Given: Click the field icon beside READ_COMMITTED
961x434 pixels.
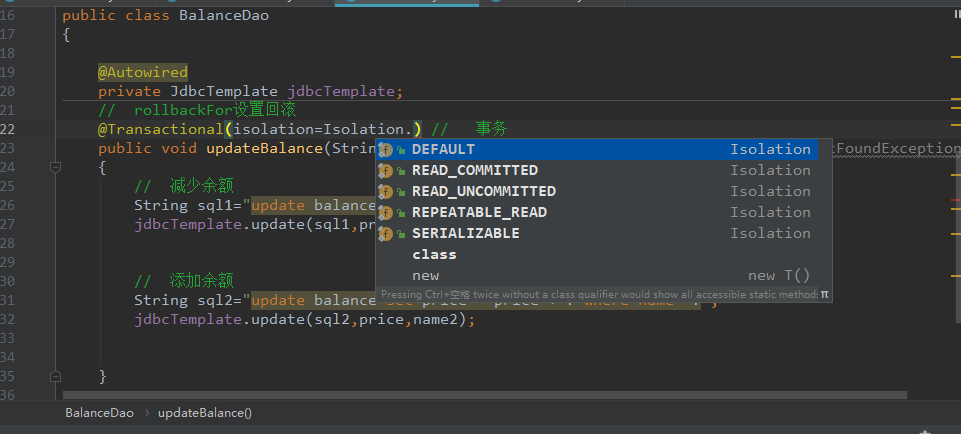Looking at the screenshot, I should pos(385,170).
